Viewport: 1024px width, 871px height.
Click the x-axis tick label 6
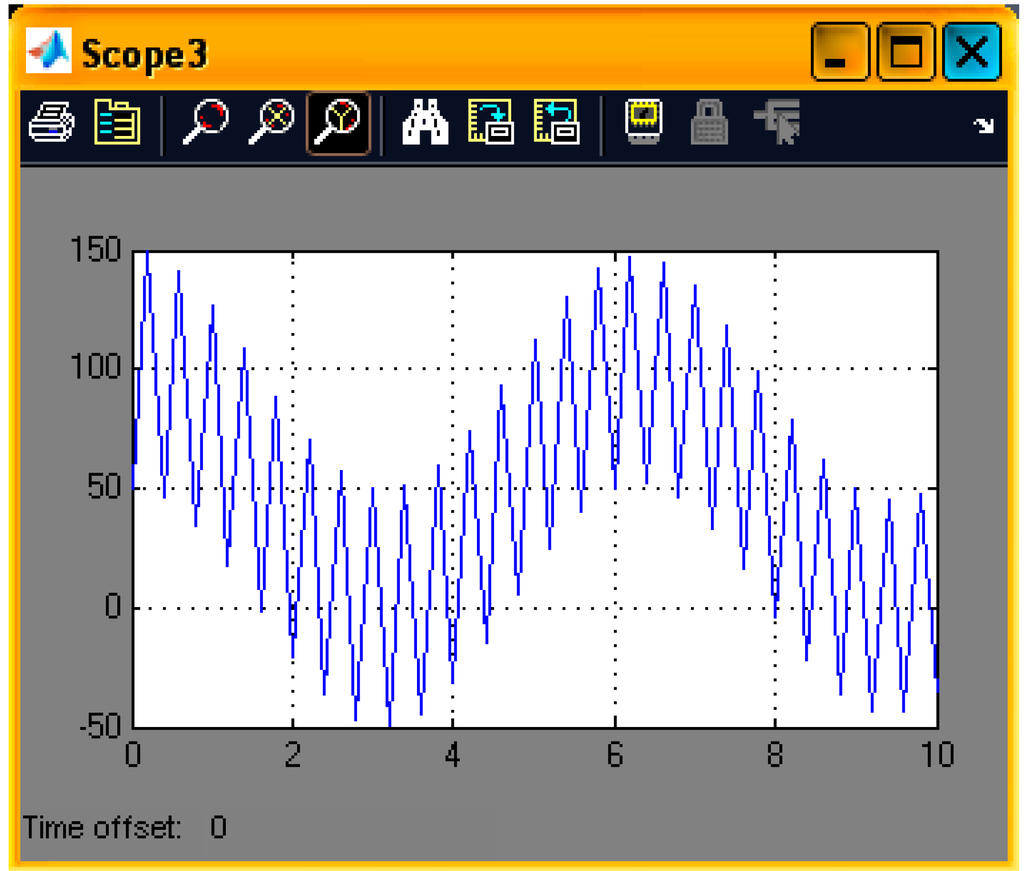click(614, 756)
